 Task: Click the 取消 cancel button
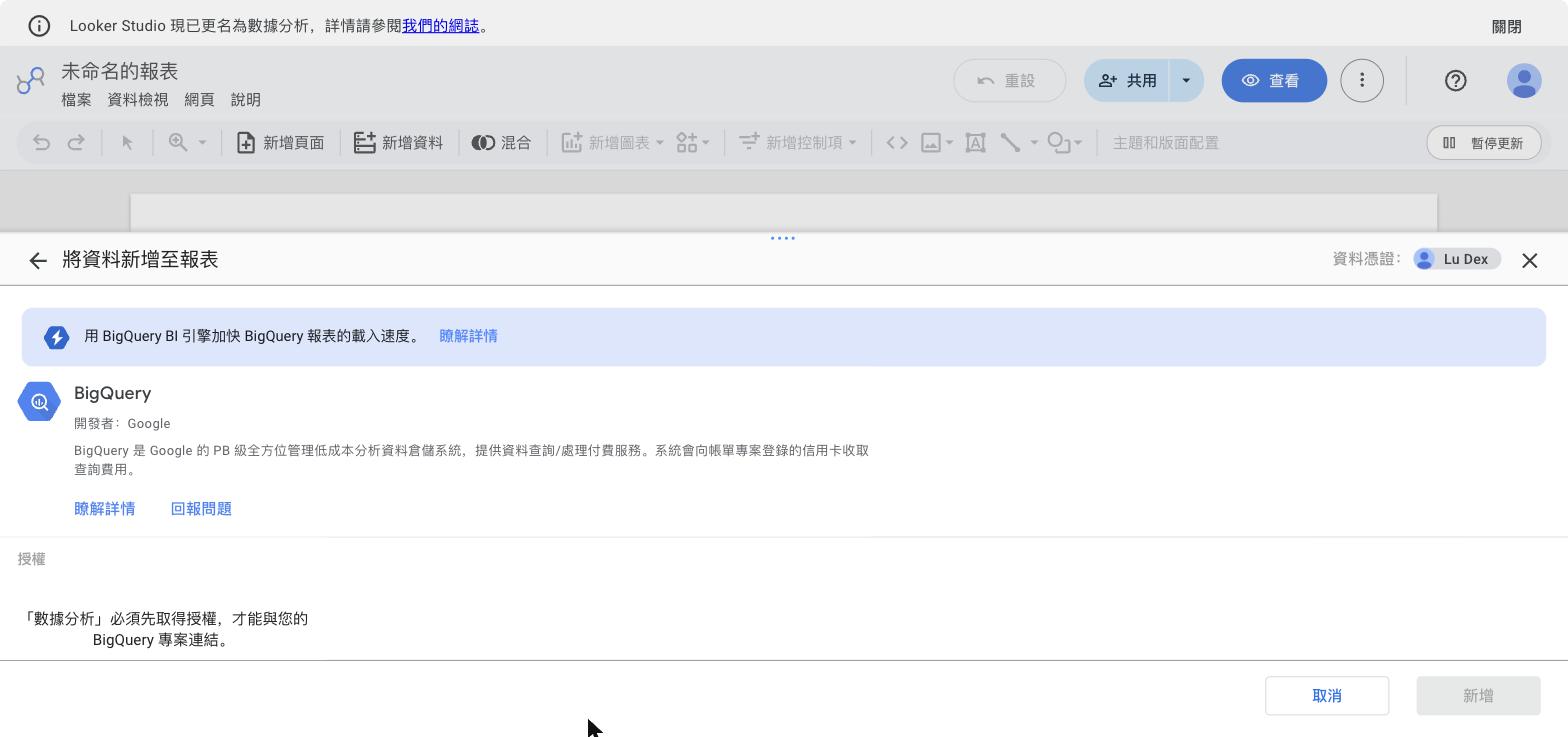1327,696
